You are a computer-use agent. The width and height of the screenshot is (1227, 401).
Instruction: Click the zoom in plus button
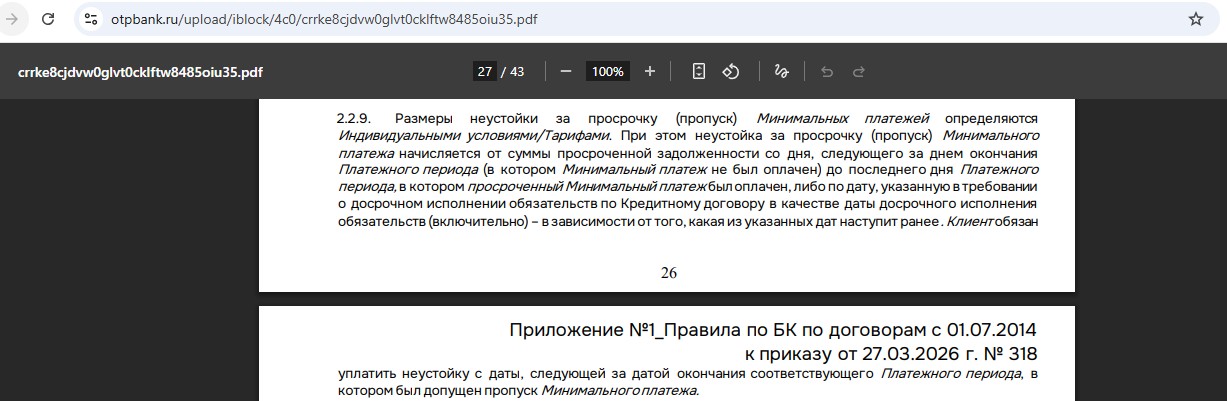coord(650,71)
